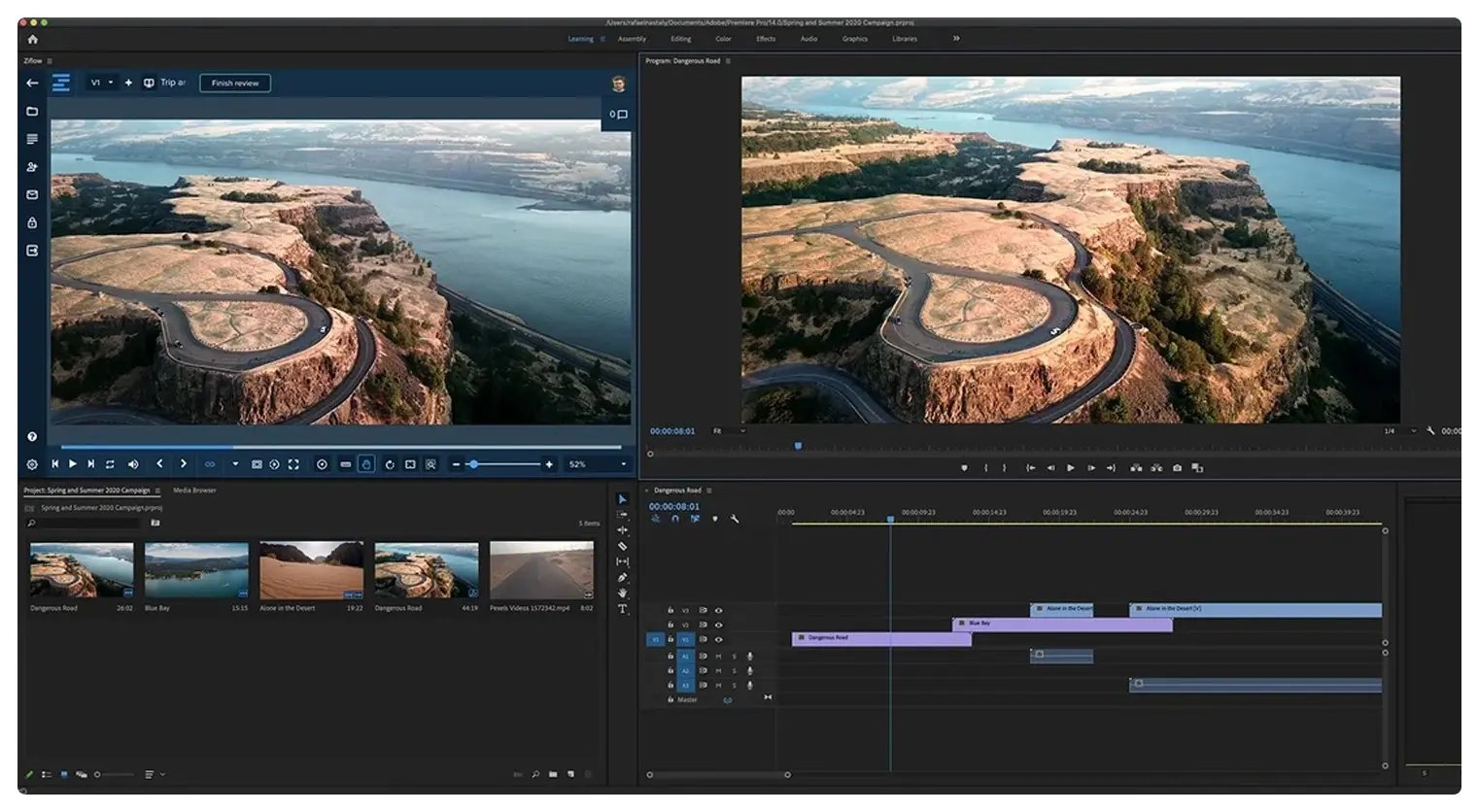This screenshot has height=812, width=1478.
Task: Select the Type tool in the tools panel
Action: point(622,609)
